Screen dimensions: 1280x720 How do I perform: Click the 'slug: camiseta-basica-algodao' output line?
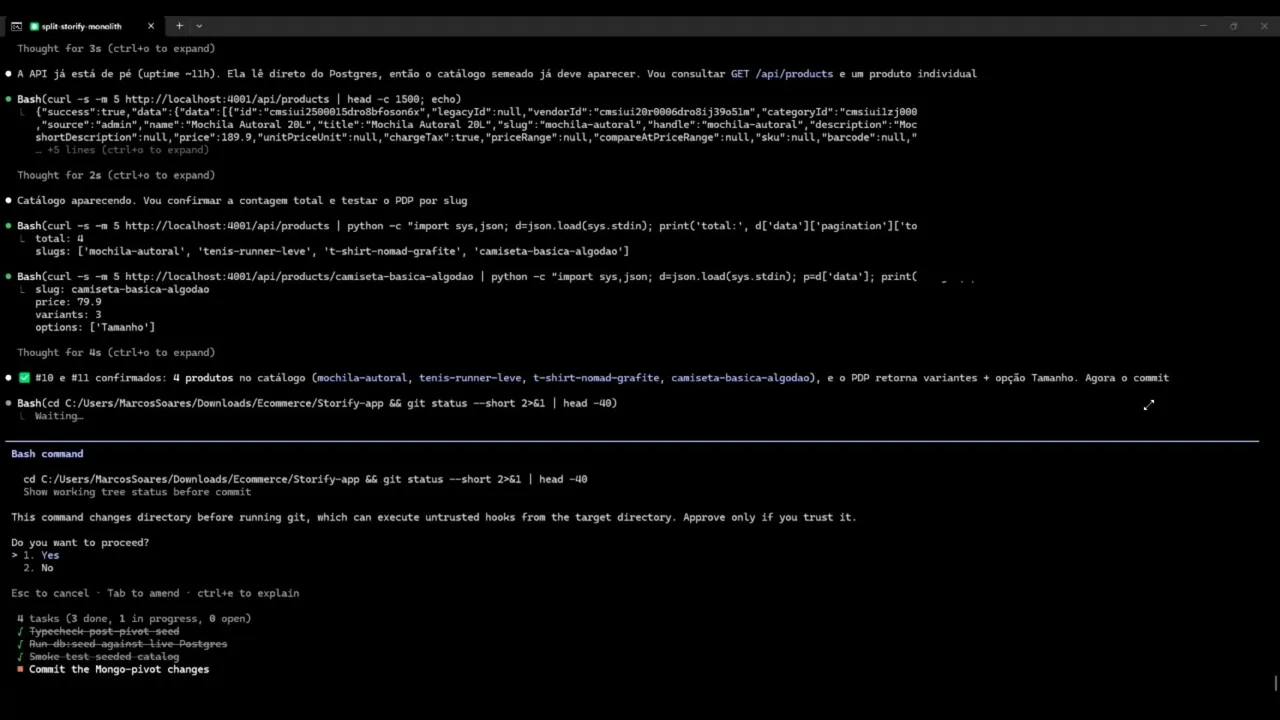(122, 289)
